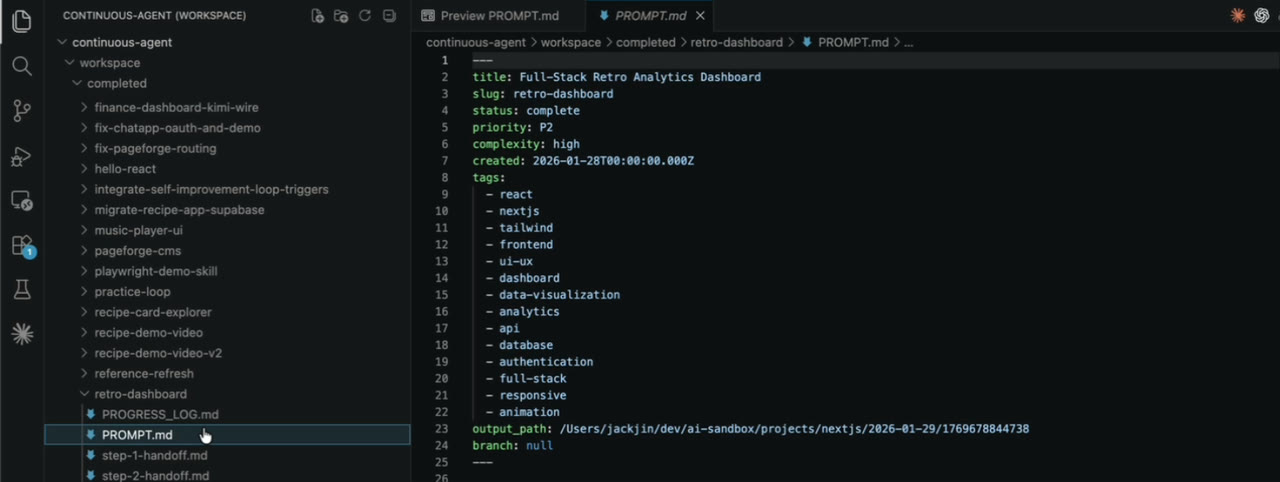
Task: Click the 'slug: retro-dashboard' line
Action: coord(543,94)
